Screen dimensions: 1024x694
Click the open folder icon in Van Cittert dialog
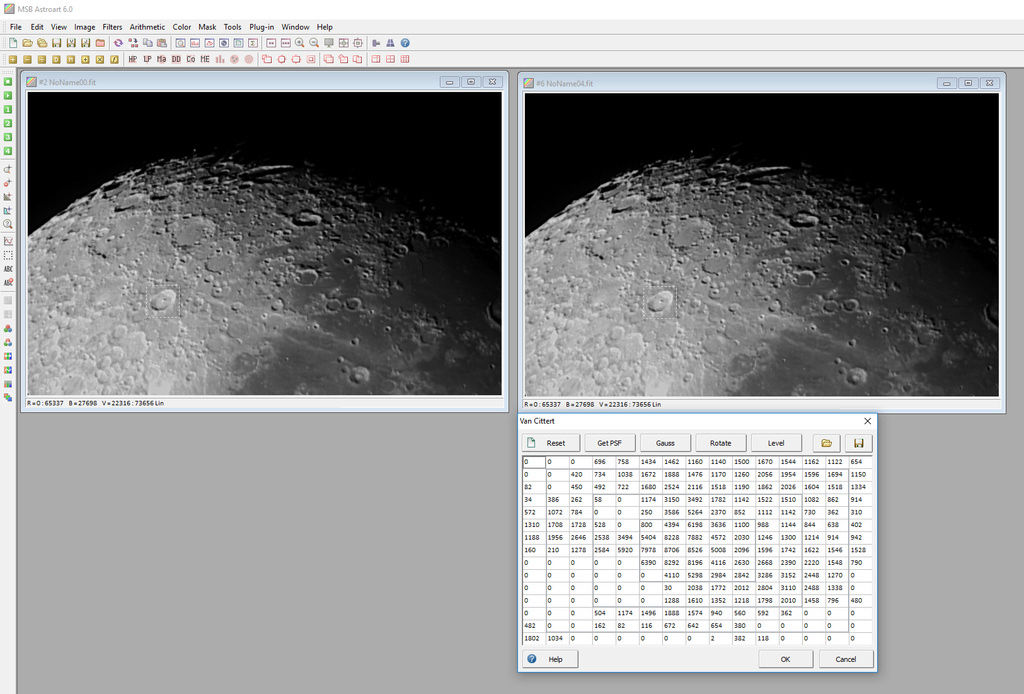[826, 443]
